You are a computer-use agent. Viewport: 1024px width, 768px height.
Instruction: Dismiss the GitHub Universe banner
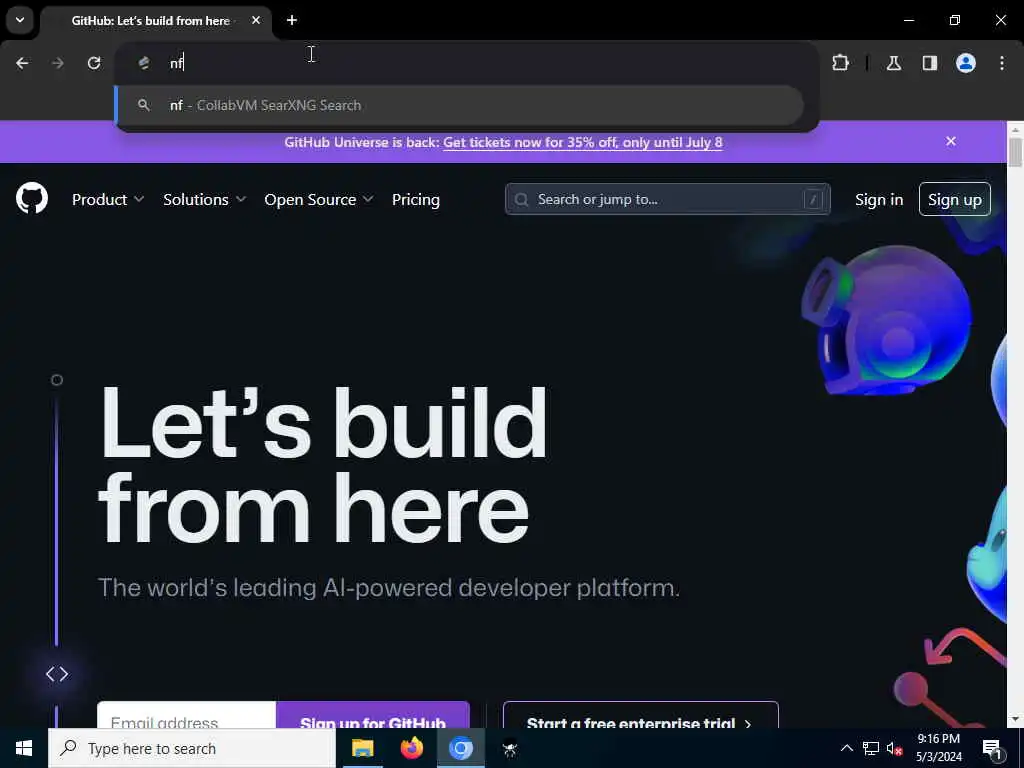[951, 141]
